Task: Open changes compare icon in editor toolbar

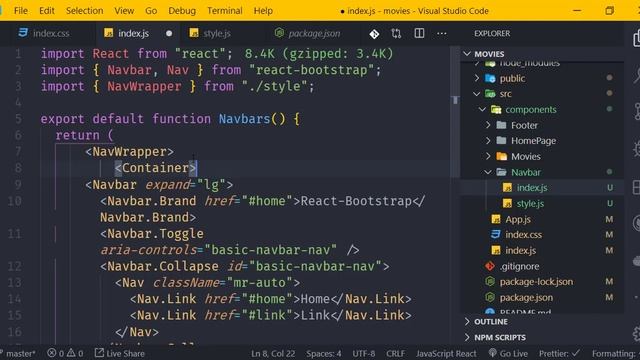Action: 396,33
